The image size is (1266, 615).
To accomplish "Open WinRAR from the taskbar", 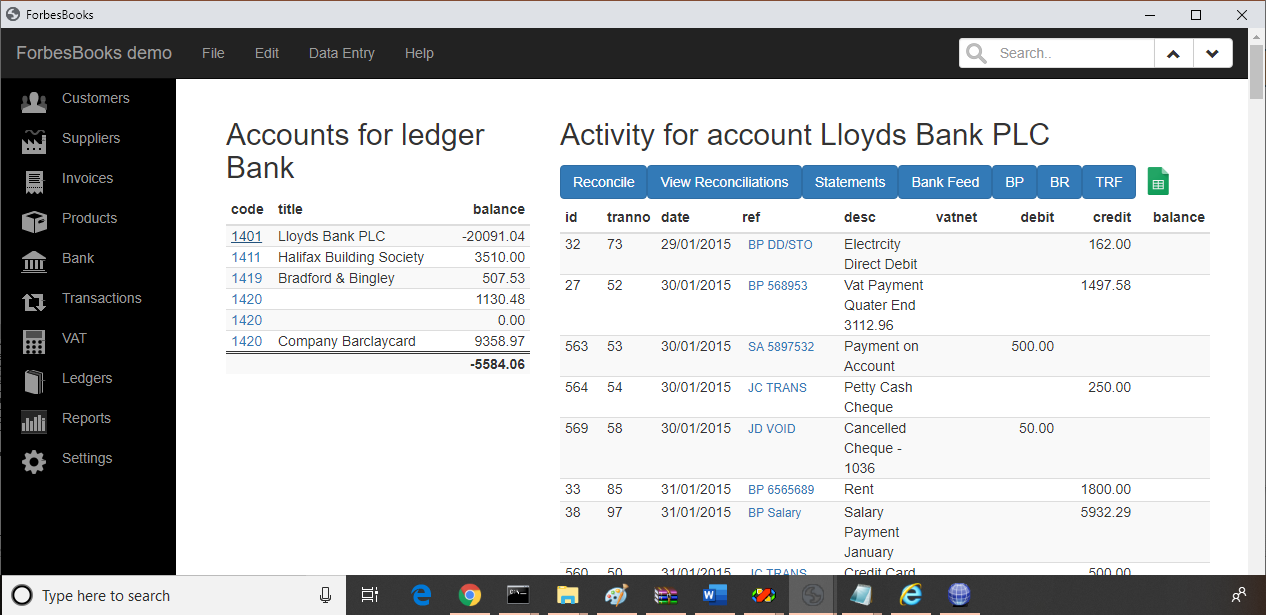I will pos(665,595).
